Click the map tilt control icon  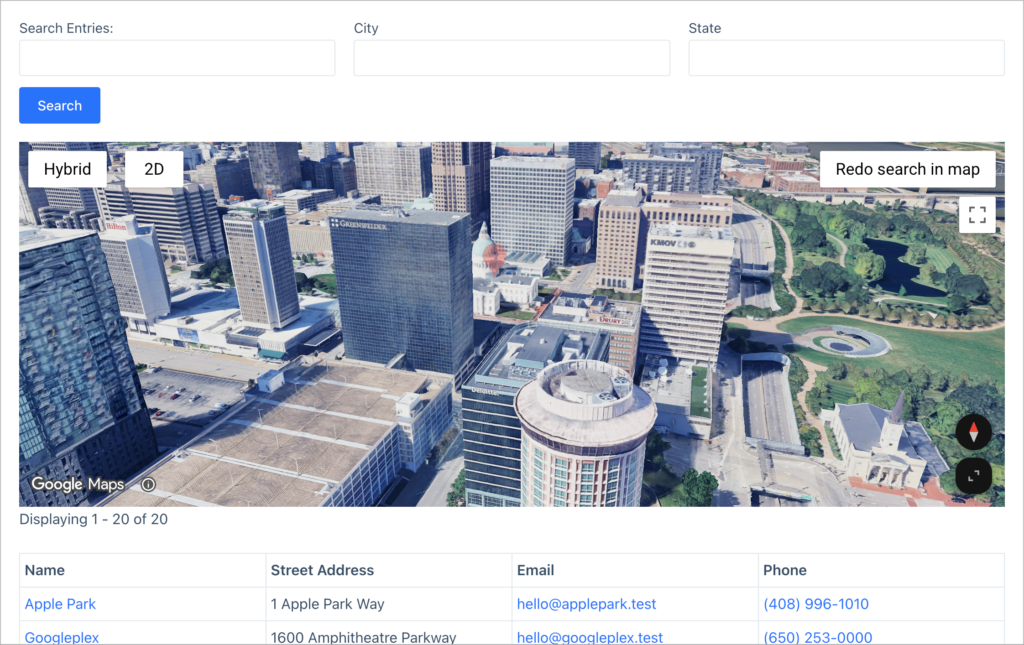974,476
